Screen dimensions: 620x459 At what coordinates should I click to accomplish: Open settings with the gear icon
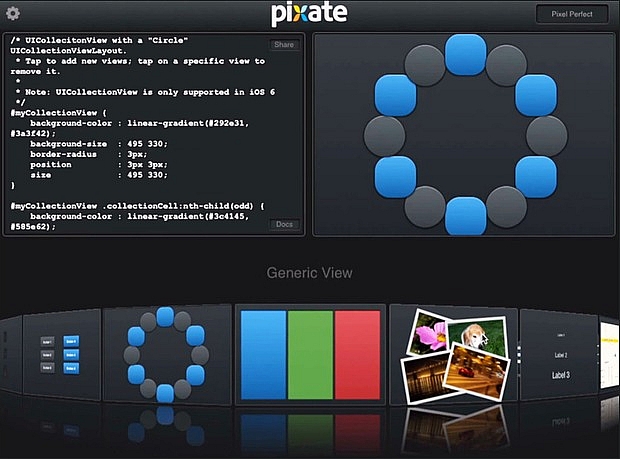point(13,13)
